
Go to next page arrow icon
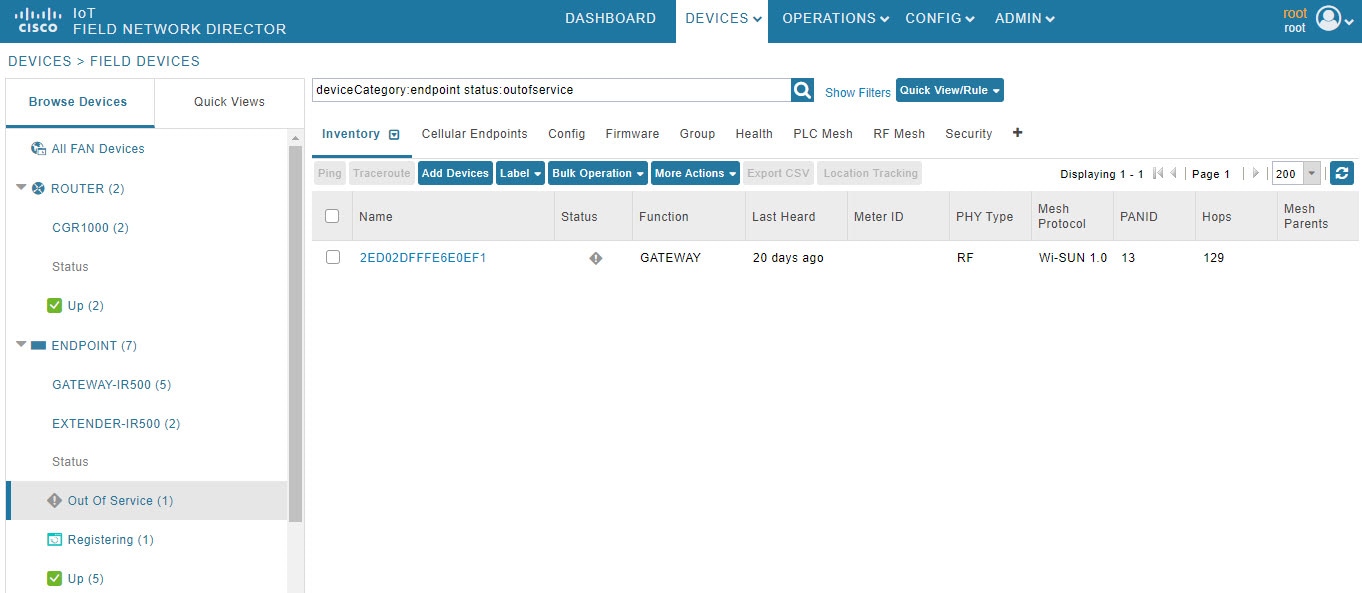tap(1256, 173)
